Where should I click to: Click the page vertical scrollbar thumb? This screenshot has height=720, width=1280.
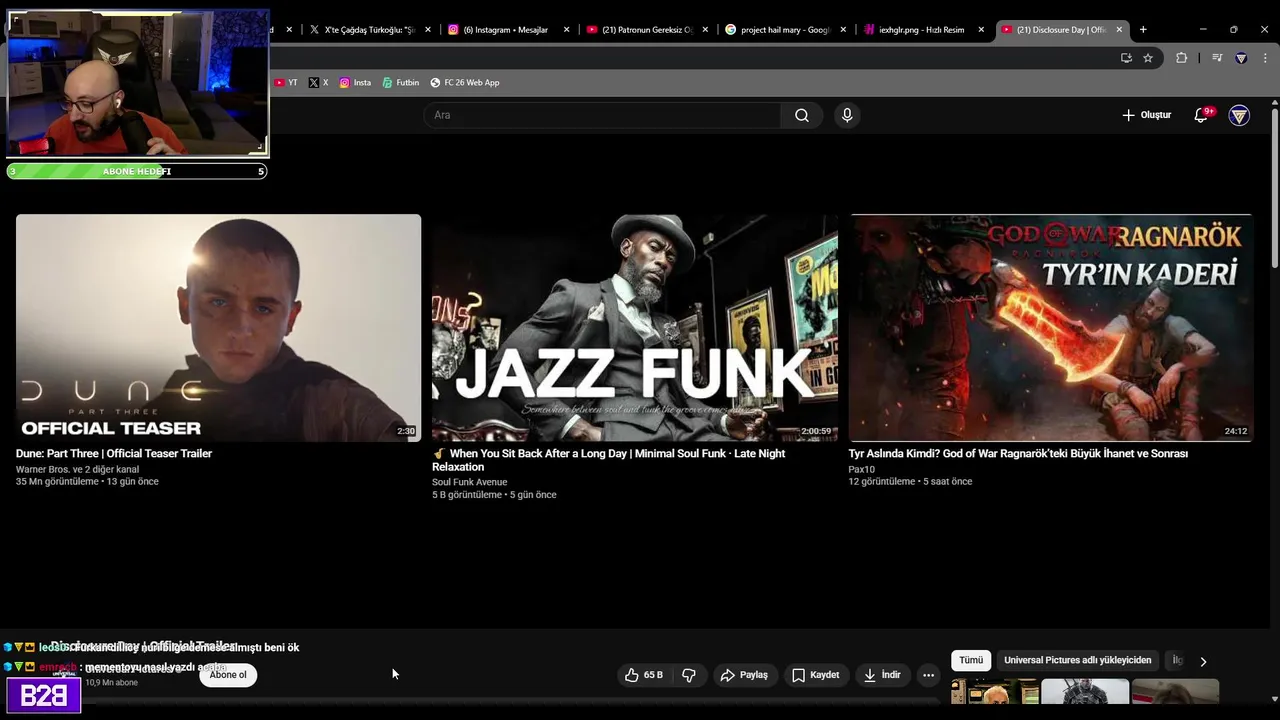(x=1274, y=186)
